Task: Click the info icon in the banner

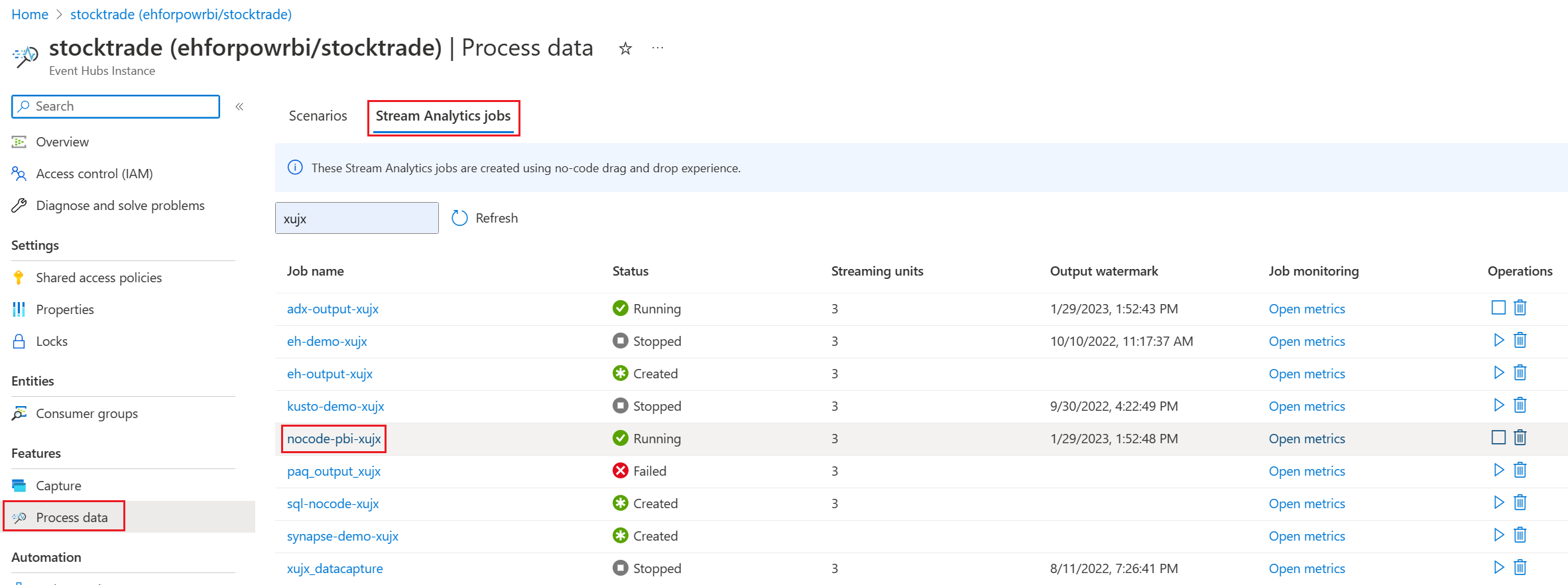Action: [x=295, y=168]
